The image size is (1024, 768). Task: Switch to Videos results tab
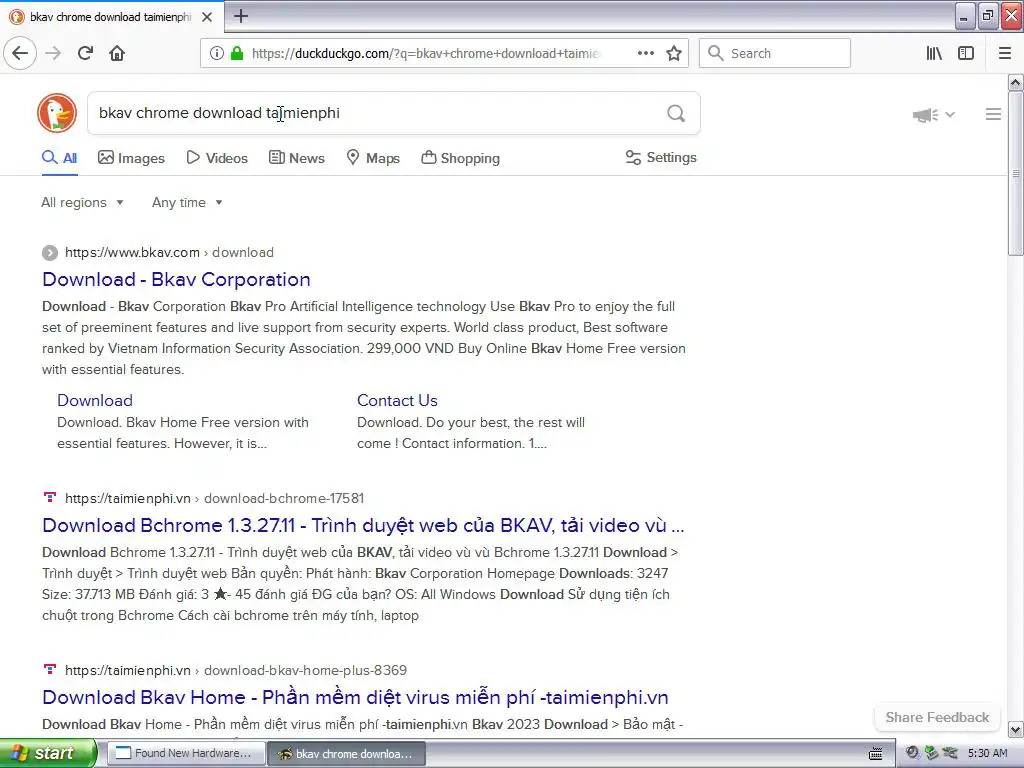pyautogui.click(x=217, y=158)
